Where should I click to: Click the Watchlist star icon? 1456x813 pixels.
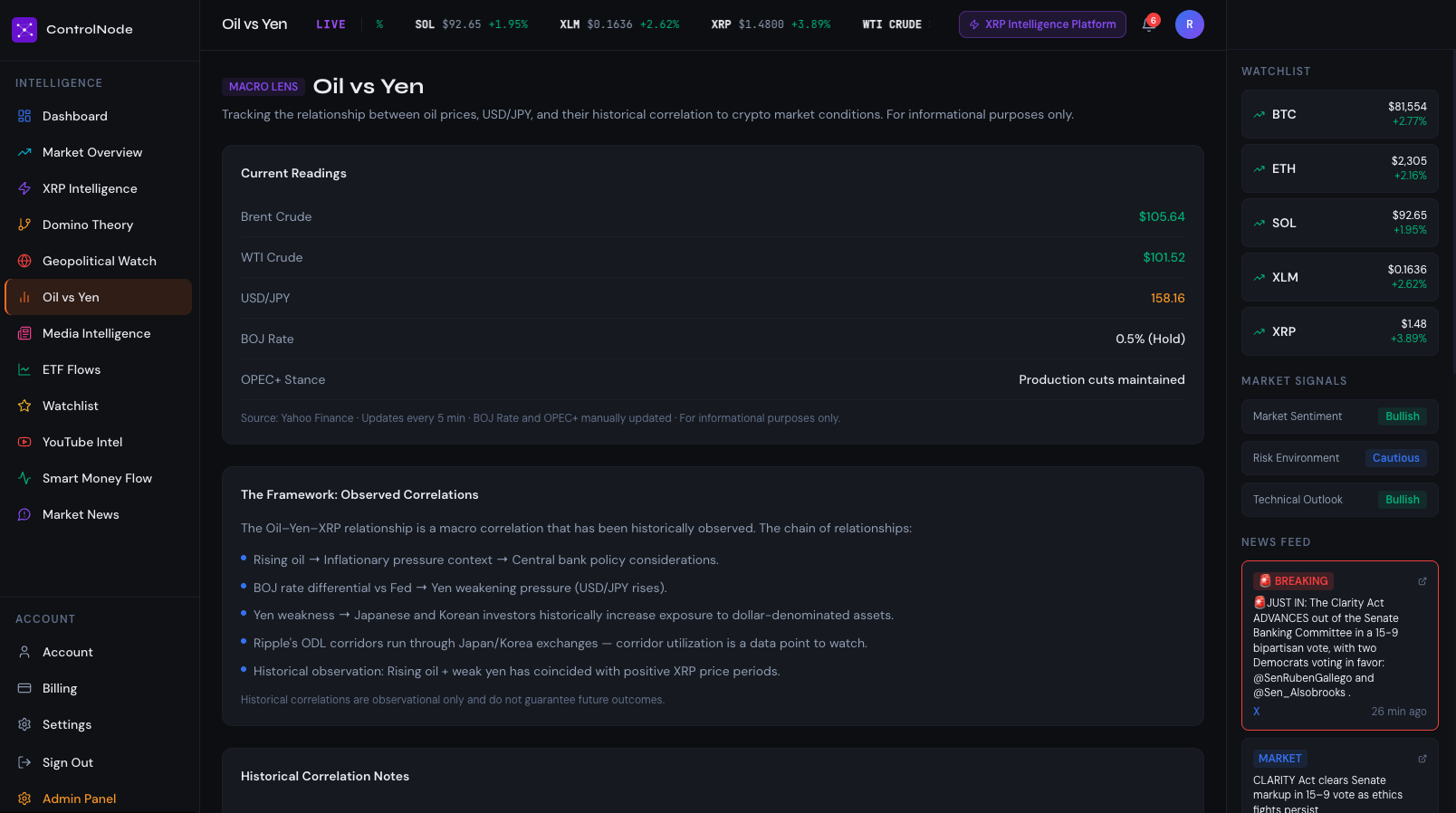coord(24,406)
